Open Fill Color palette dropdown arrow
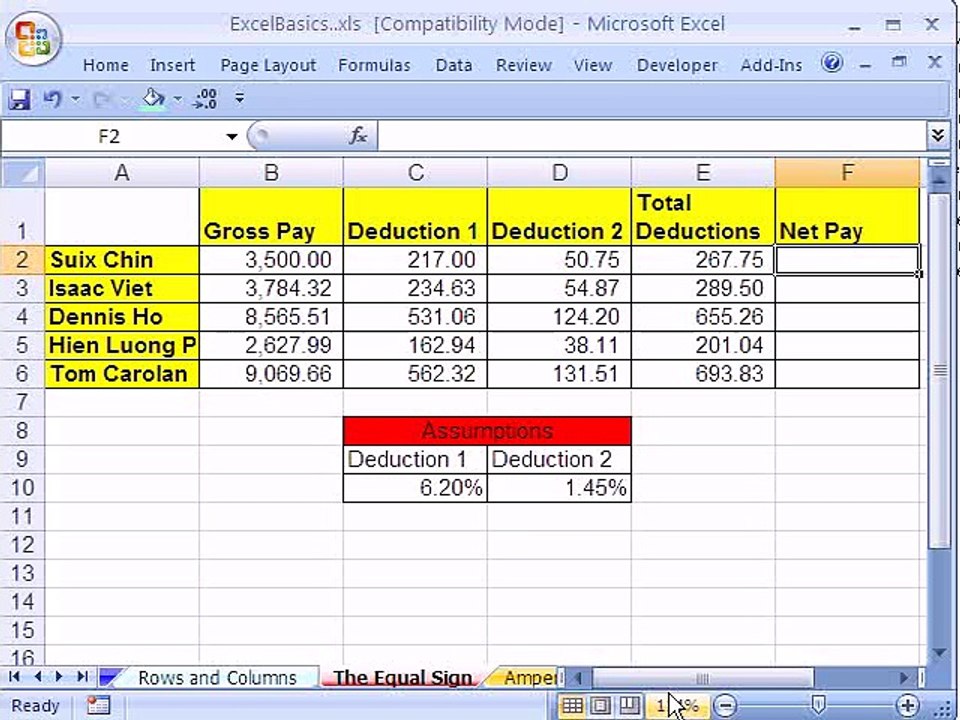Viewport: 960px width, 720px height. pos(178,99)
